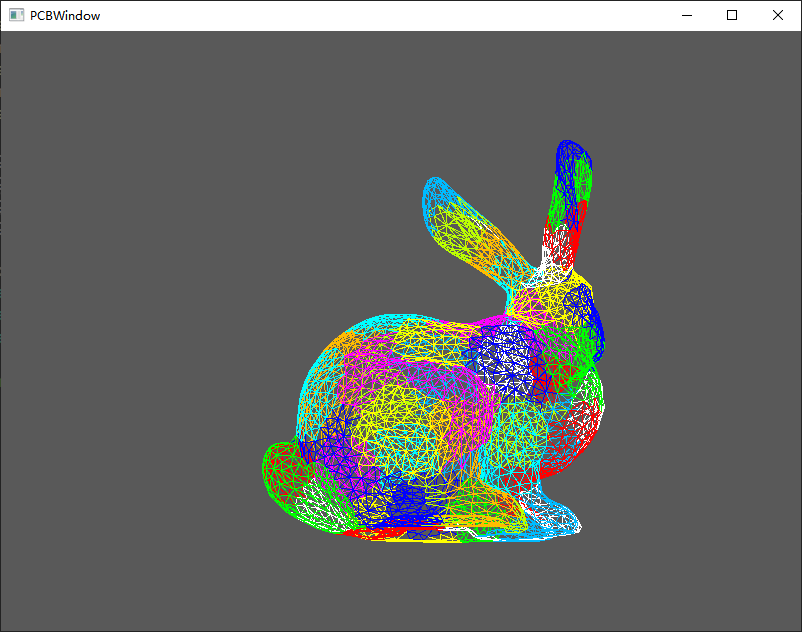Close the PCBWindow window
Screen dimensions: 802x632
pos(777,15)
